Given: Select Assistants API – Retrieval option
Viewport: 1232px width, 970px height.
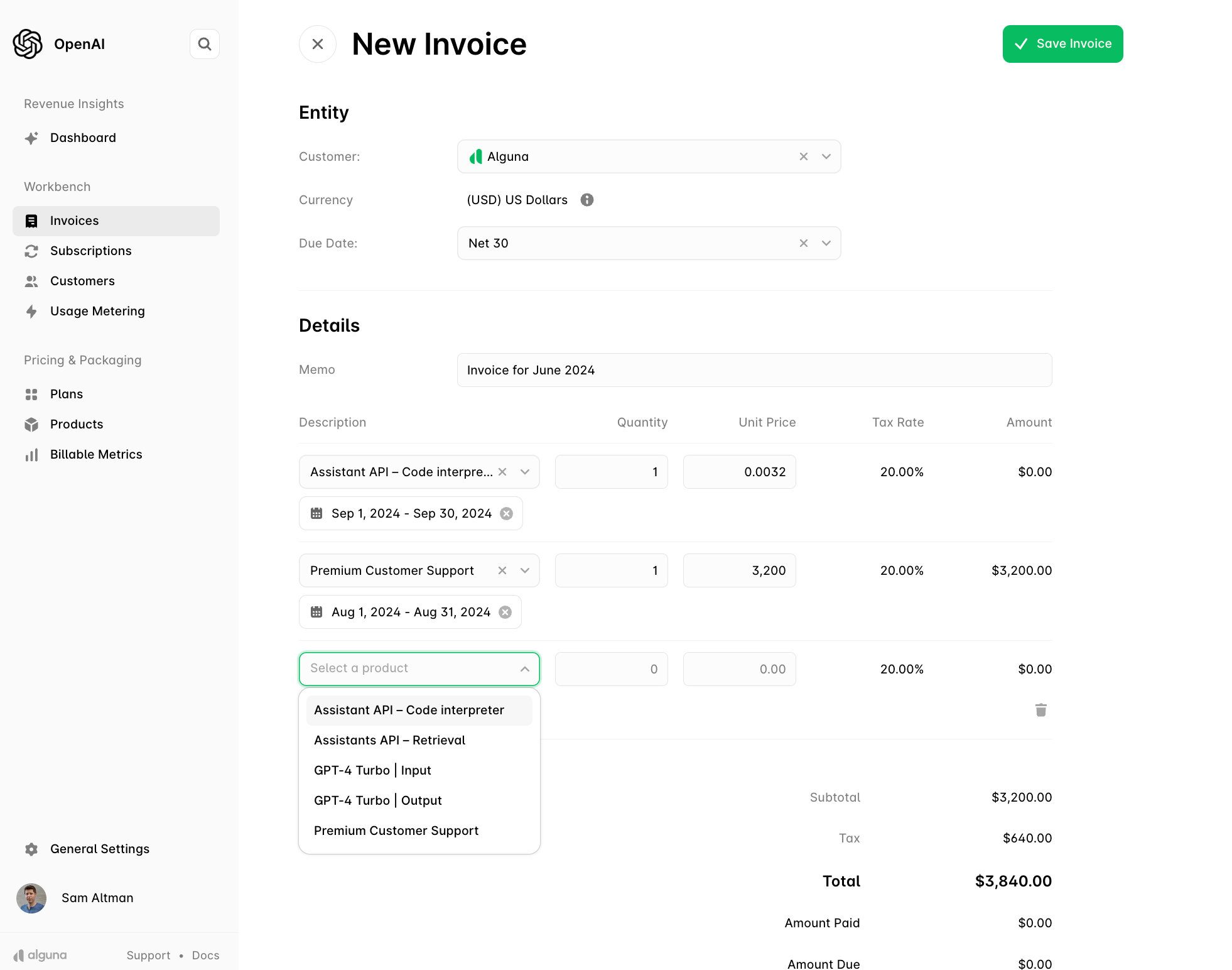Looking at the screenshot, I should (389, 740).
